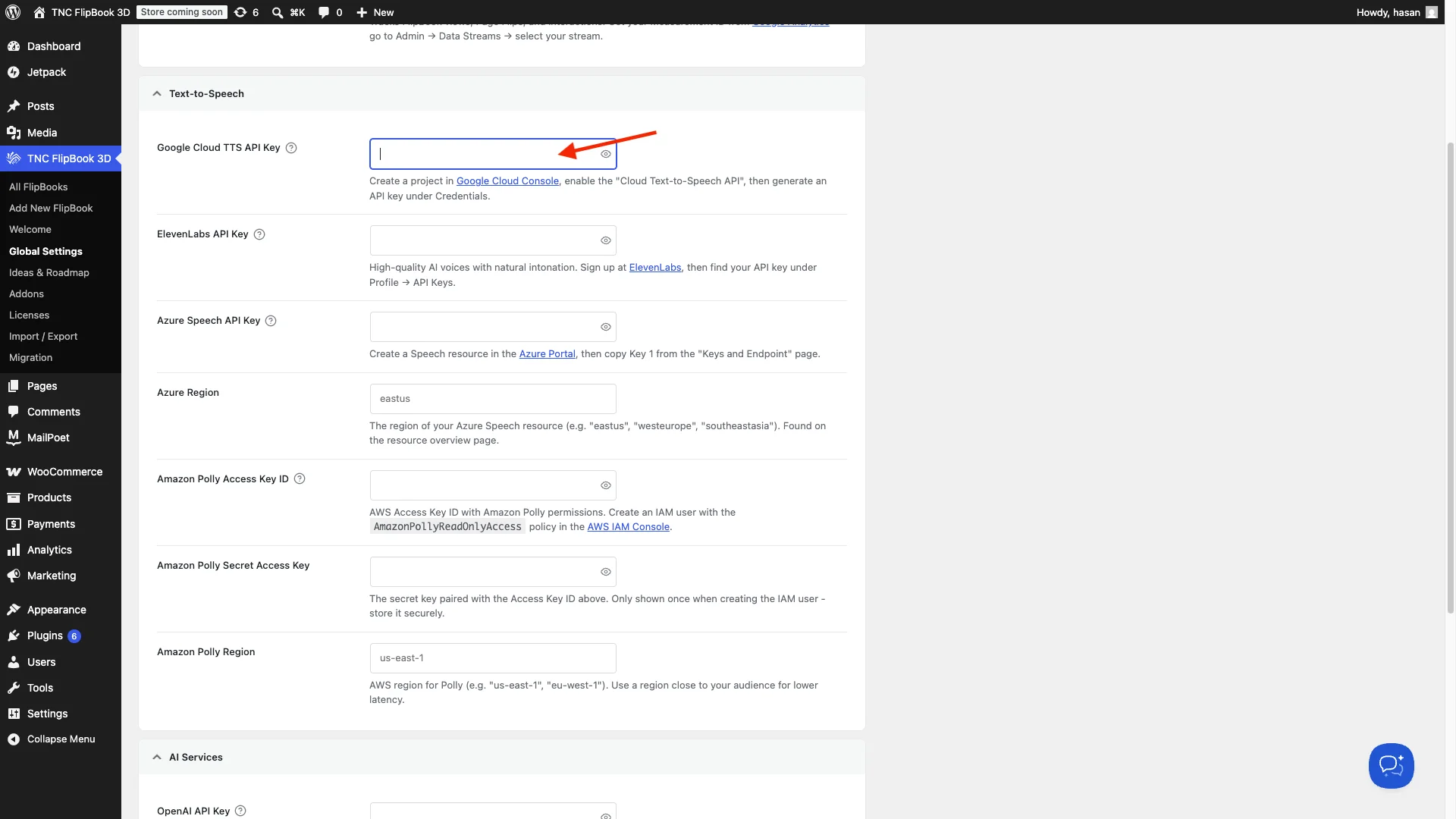Open the WooCommerce menu icon
The height and width of the screenshot is (819, 1456).
point(14,472)
